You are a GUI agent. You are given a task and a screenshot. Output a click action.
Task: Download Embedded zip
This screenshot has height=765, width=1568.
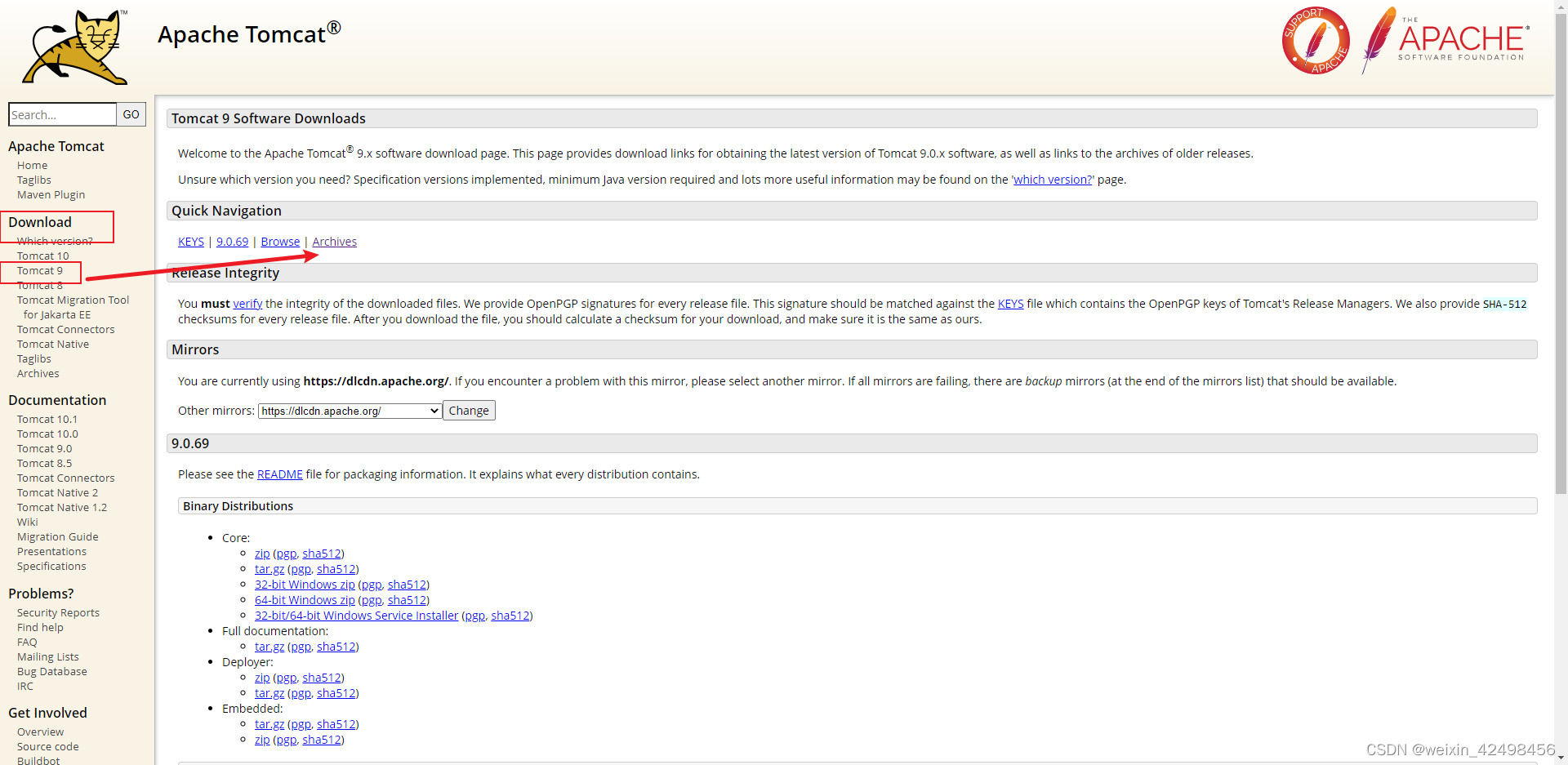click(x=262, y=740)
